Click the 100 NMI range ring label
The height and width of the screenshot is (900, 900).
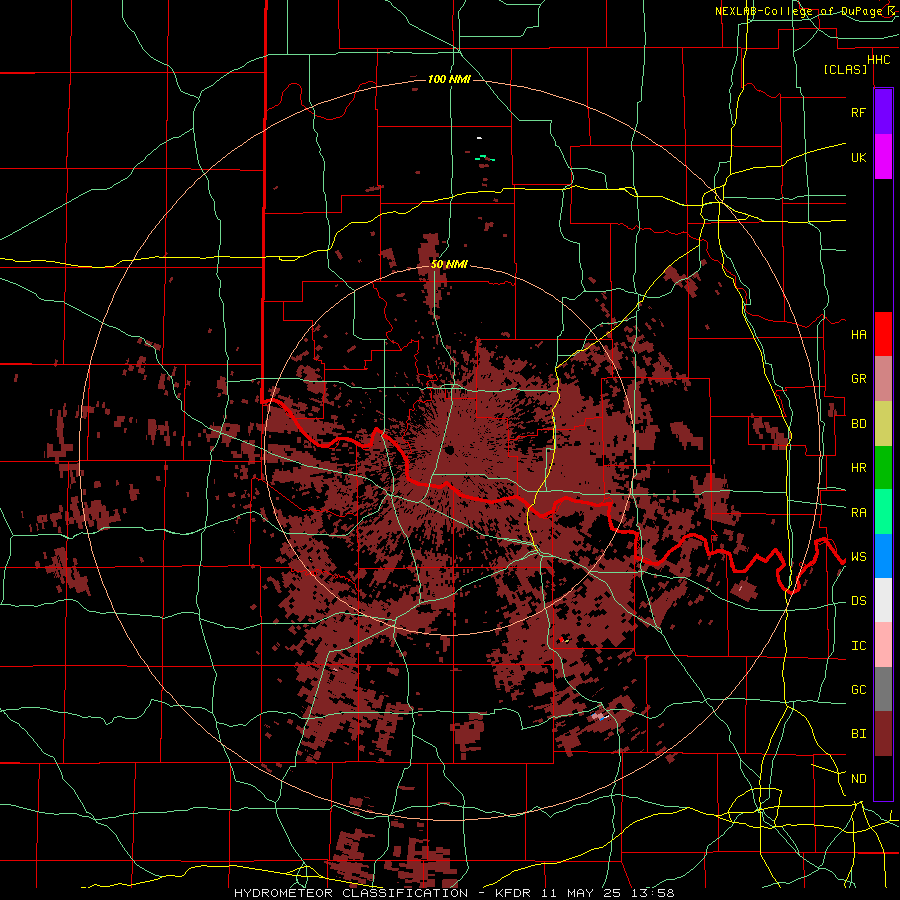tap(449, 79)
